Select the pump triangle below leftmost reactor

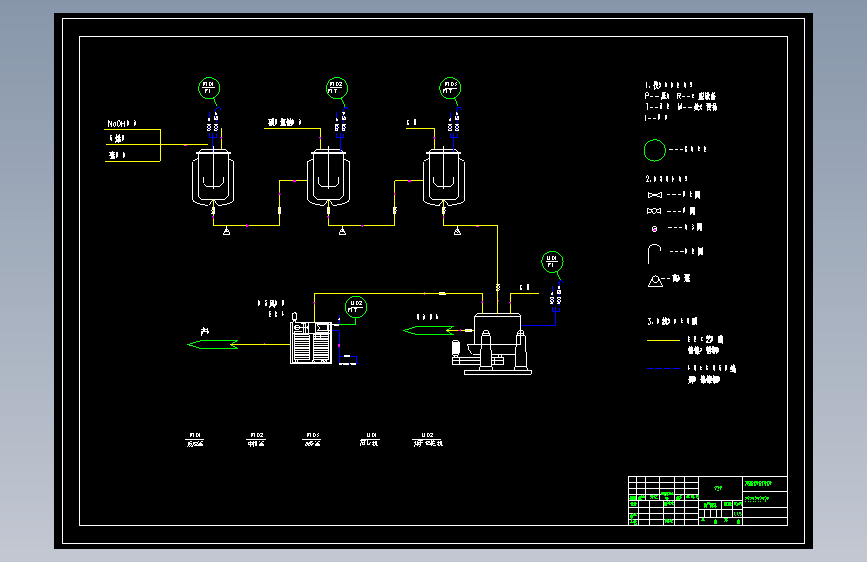click(226, 231)
